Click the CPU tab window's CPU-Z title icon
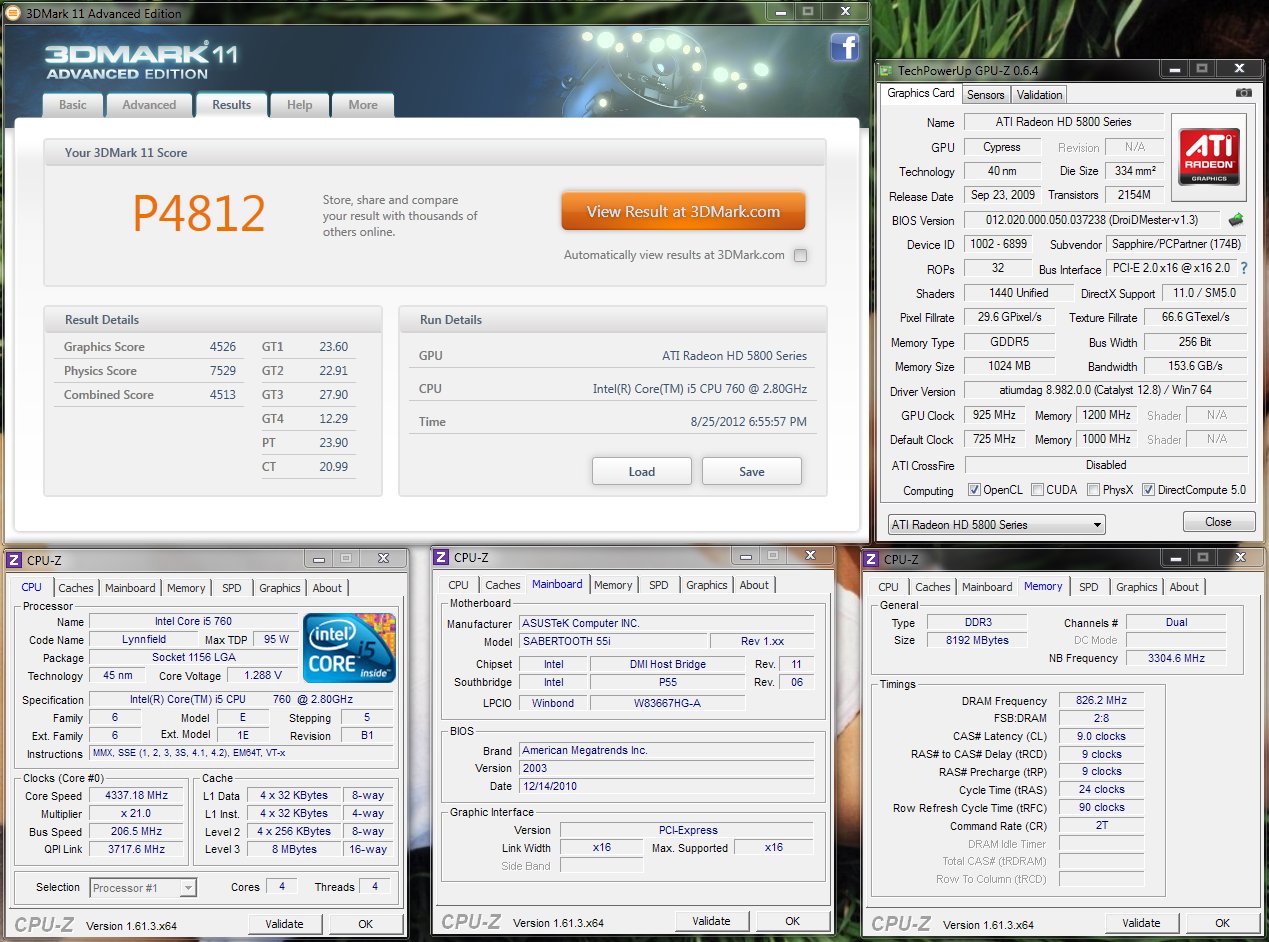This screenshot has height=942, width=1269. [12, 560]
